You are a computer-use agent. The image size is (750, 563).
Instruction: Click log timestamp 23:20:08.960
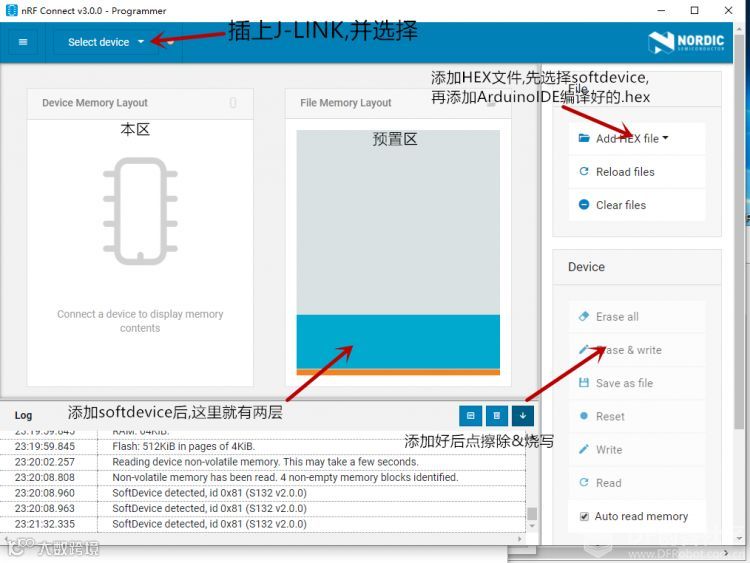(x=44, y=493)
